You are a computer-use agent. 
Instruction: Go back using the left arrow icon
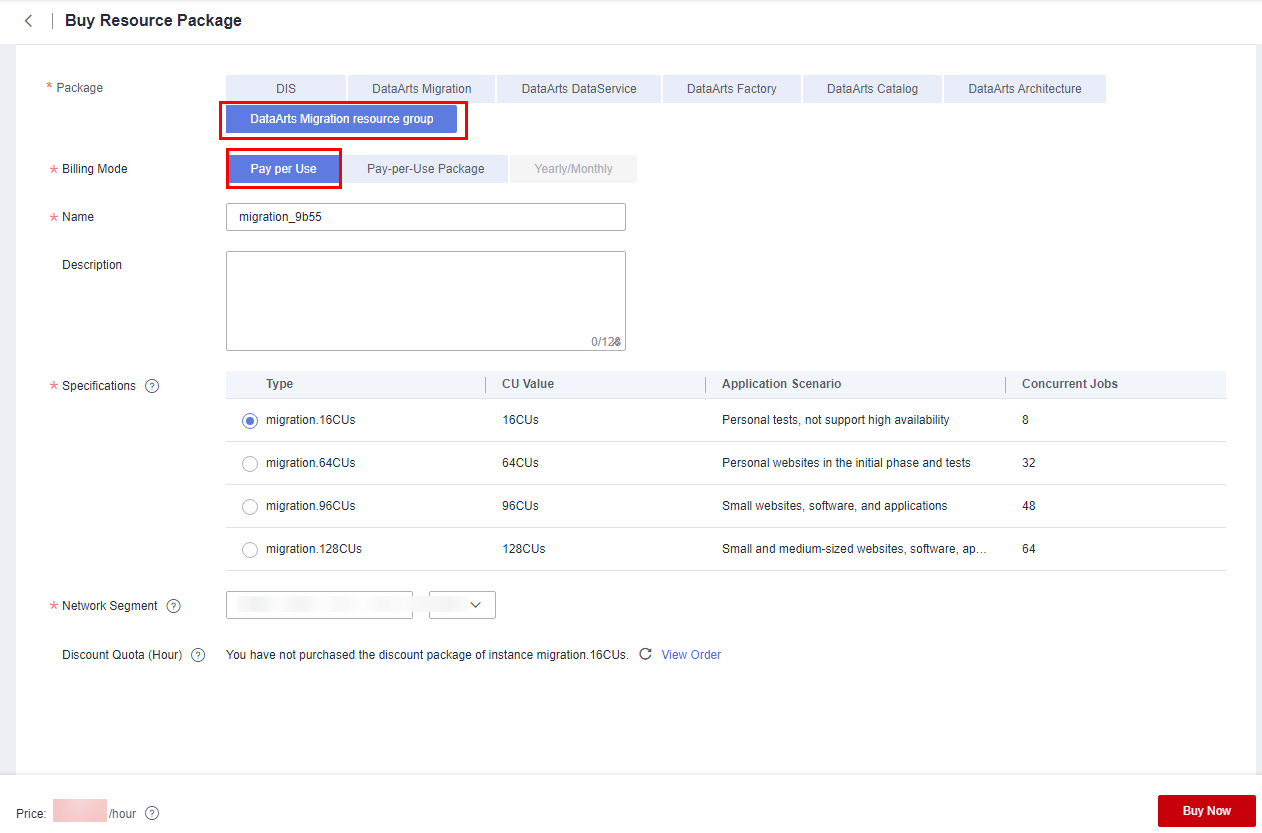tap(28, 21)
